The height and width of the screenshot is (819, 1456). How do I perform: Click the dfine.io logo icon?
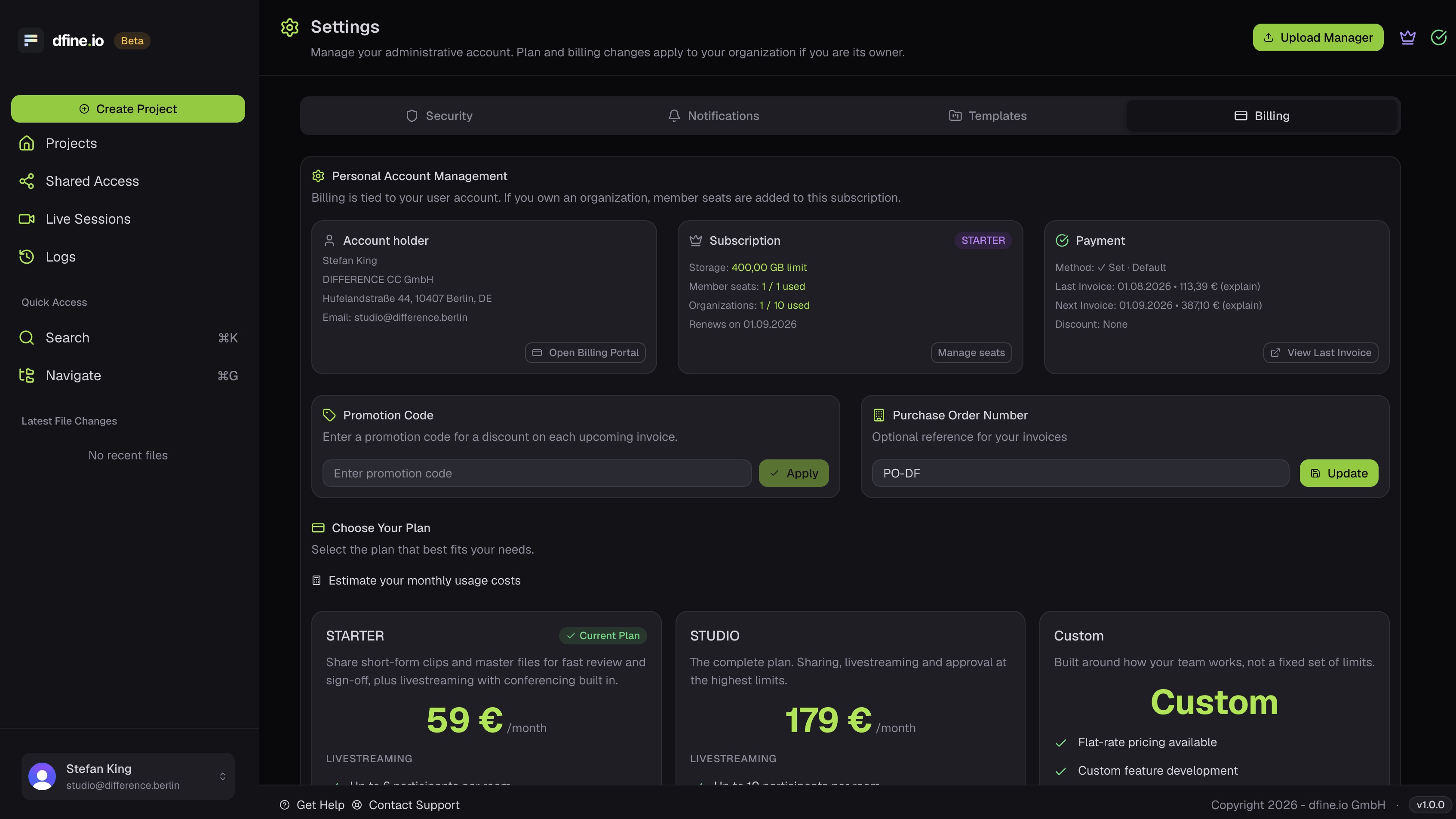31,40
